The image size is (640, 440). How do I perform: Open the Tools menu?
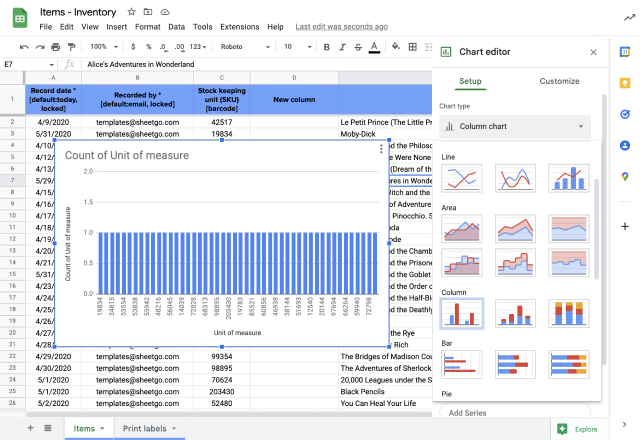click(x=202, y=27)
